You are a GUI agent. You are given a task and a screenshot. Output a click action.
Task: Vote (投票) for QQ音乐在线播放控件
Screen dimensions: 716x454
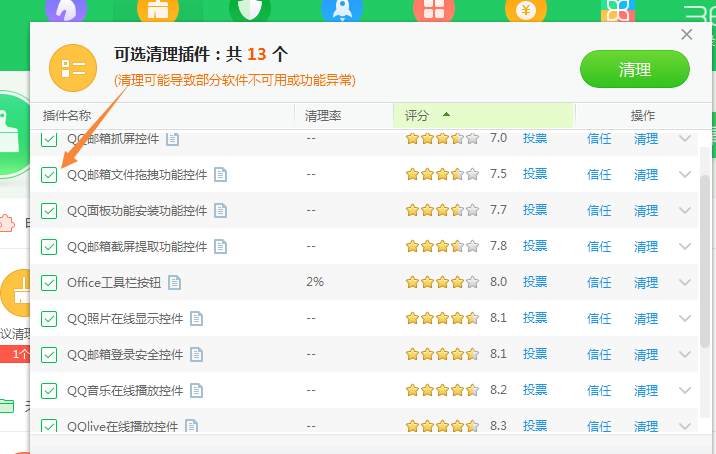pos(535,390)
